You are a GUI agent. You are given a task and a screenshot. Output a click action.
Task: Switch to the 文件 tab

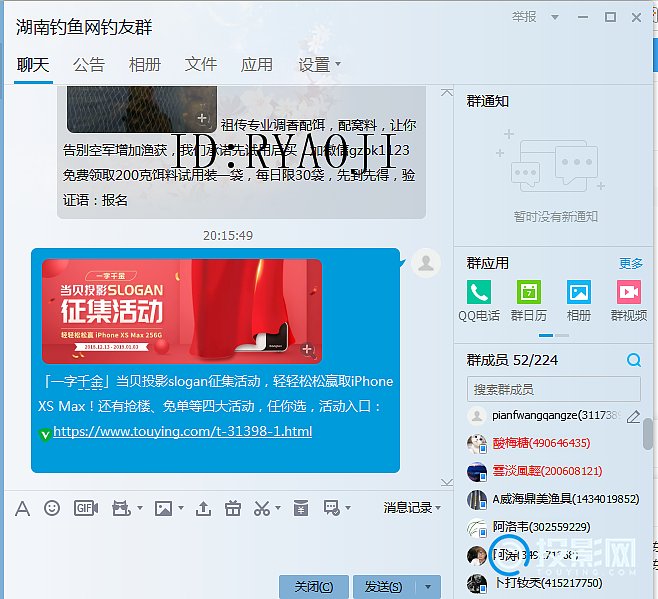[x=201, y=65]
